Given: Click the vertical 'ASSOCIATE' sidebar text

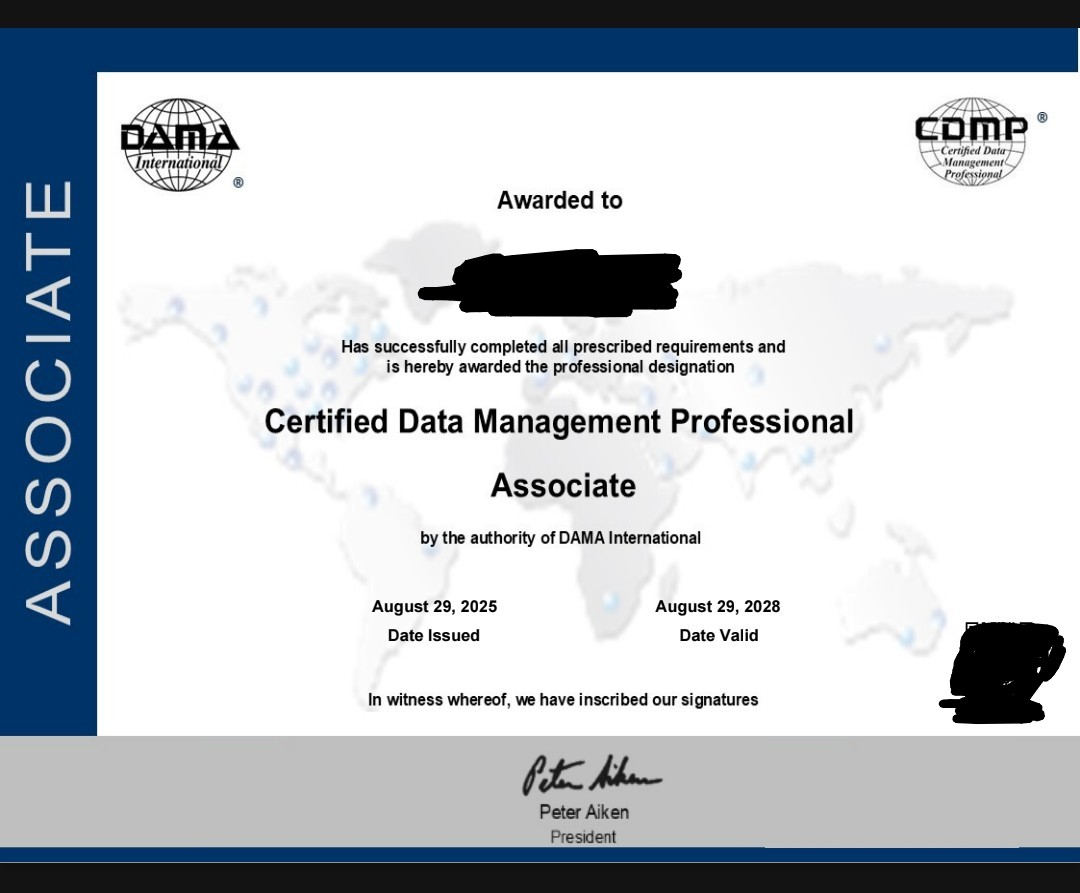Looking at the screenshot, I should click(x=49, y=402).
